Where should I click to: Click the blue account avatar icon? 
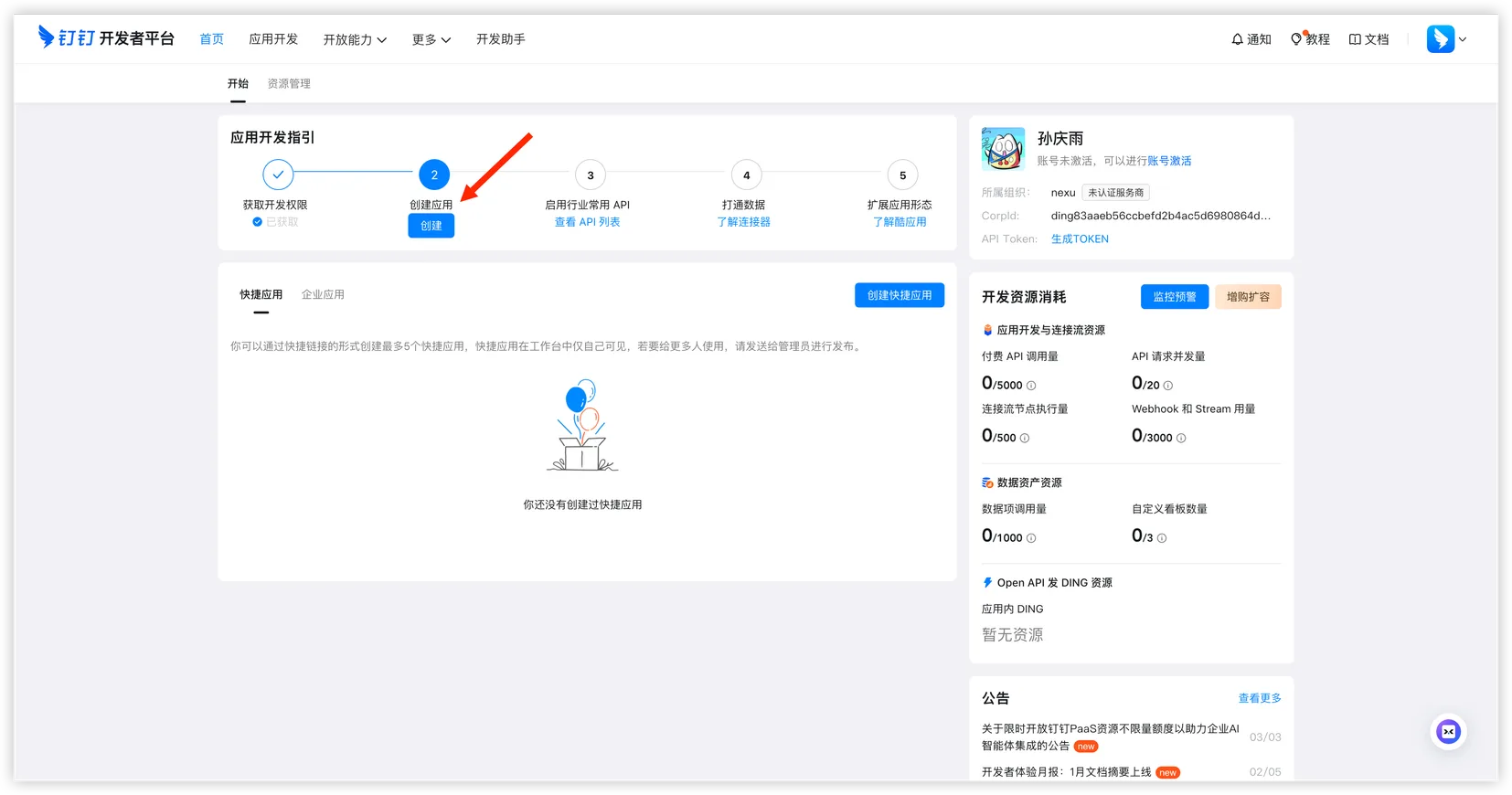click(x=1440, y=39)
